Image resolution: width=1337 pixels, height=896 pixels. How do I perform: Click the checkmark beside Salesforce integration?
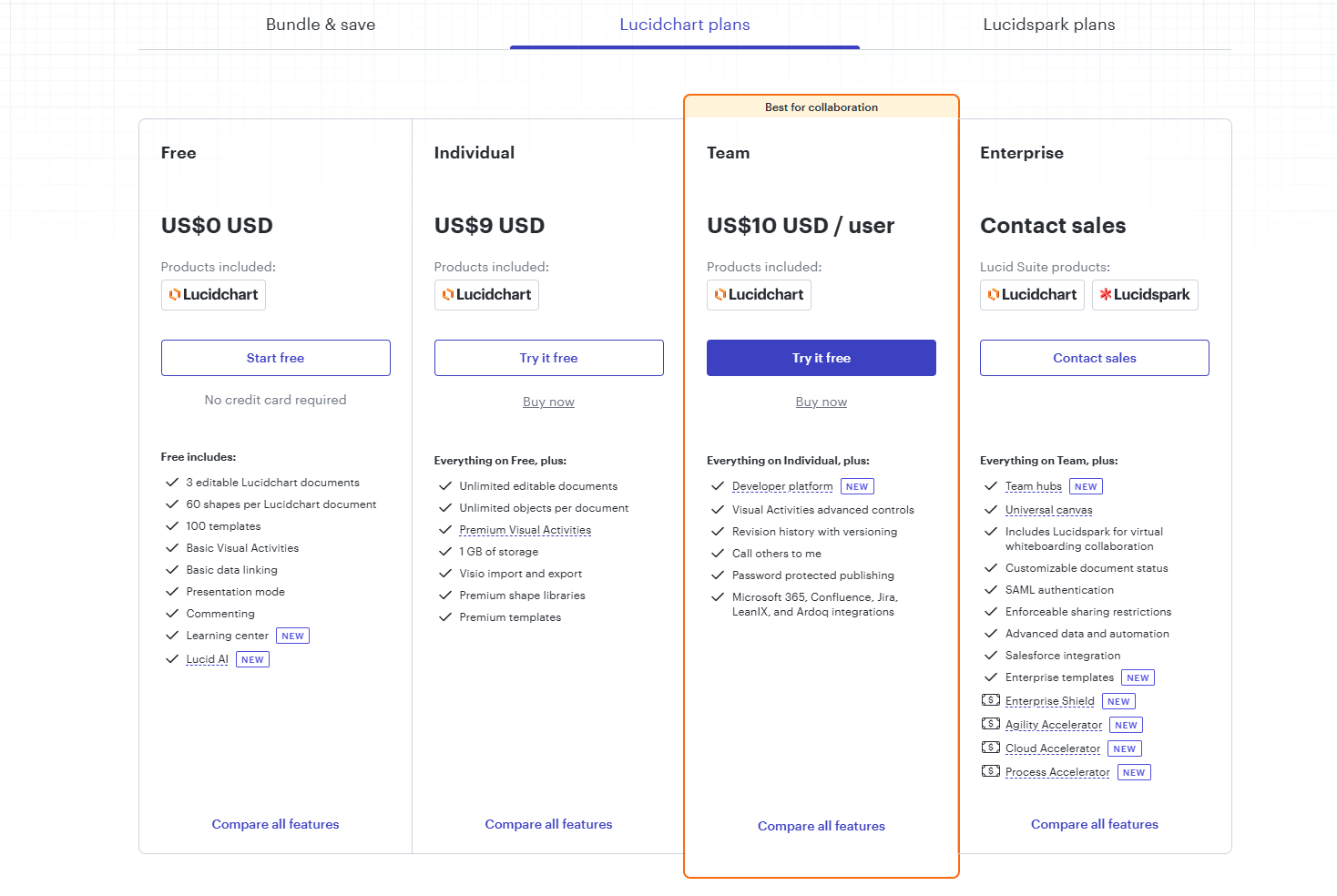click(x=991, y=656)
